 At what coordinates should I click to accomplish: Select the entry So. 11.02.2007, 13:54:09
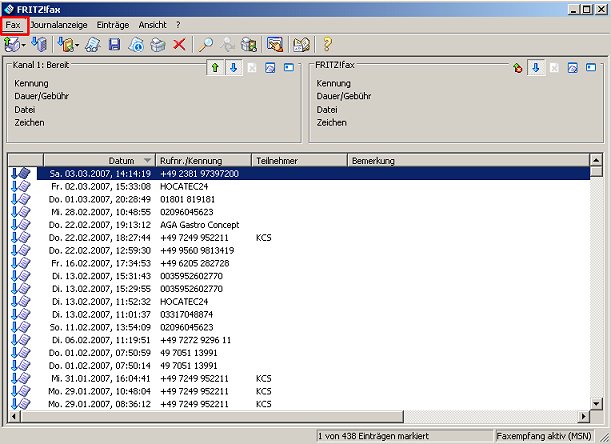pos(299,327)
